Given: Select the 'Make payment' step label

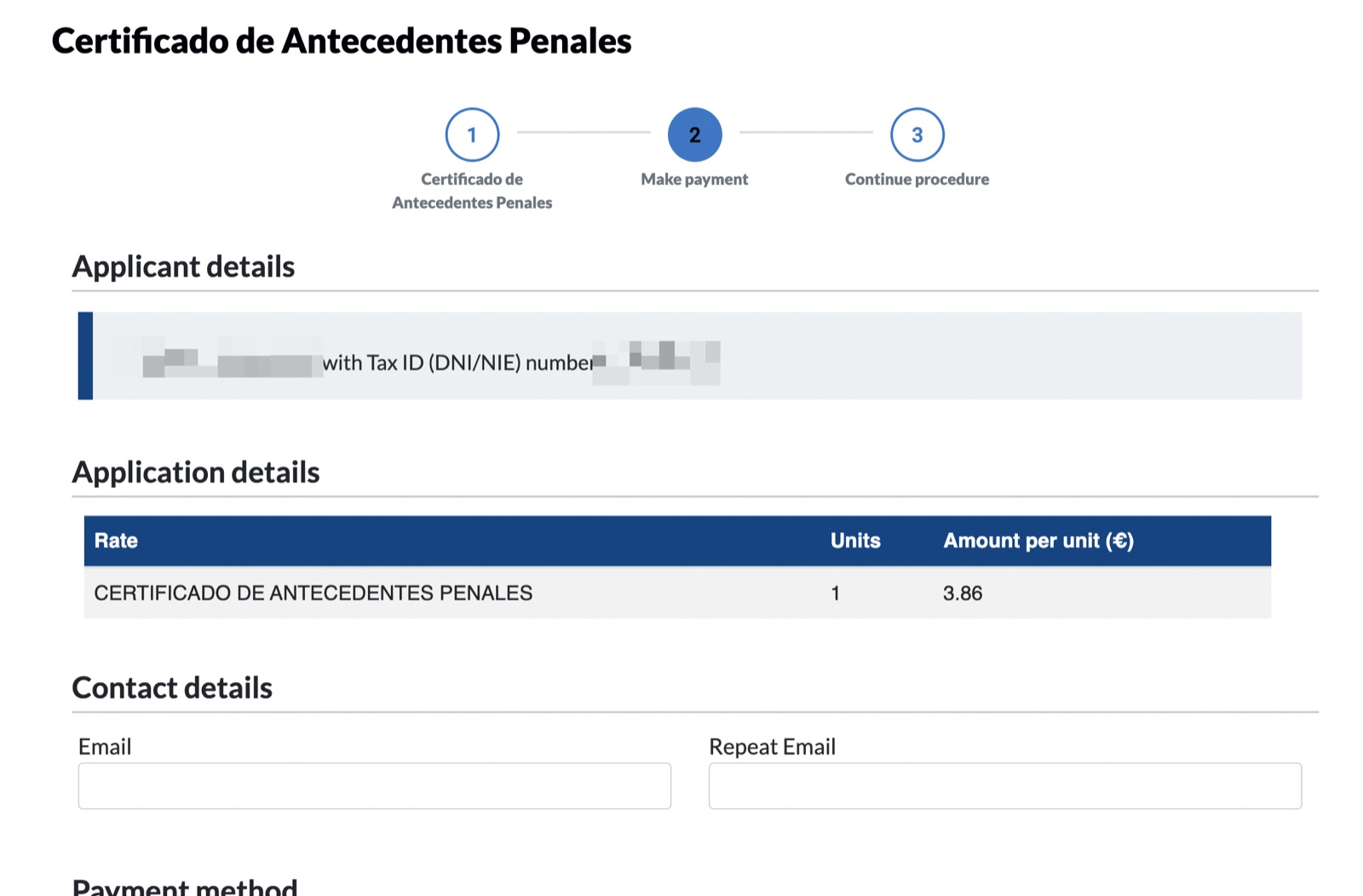Looking at the screenshot, I should click(x=694, y=179).
